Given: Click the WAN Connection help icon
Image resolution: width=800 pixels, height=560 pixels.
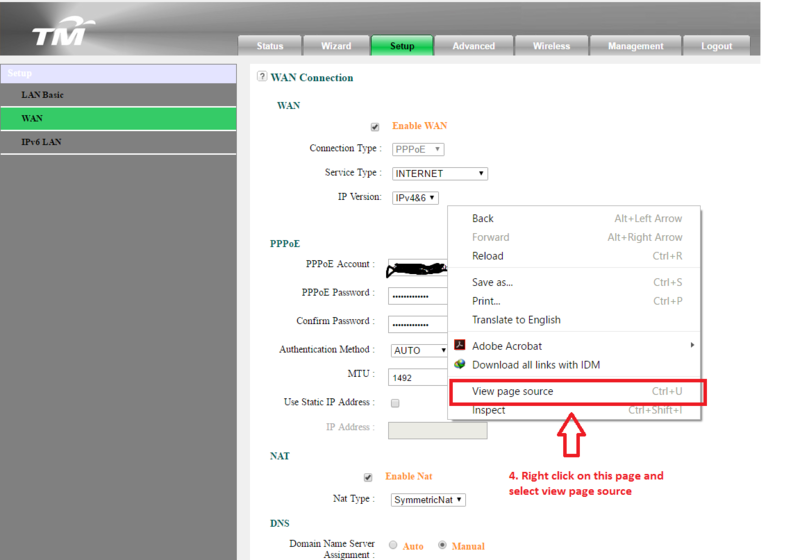Looking at the screenshot, I should [x=262, y=77].
